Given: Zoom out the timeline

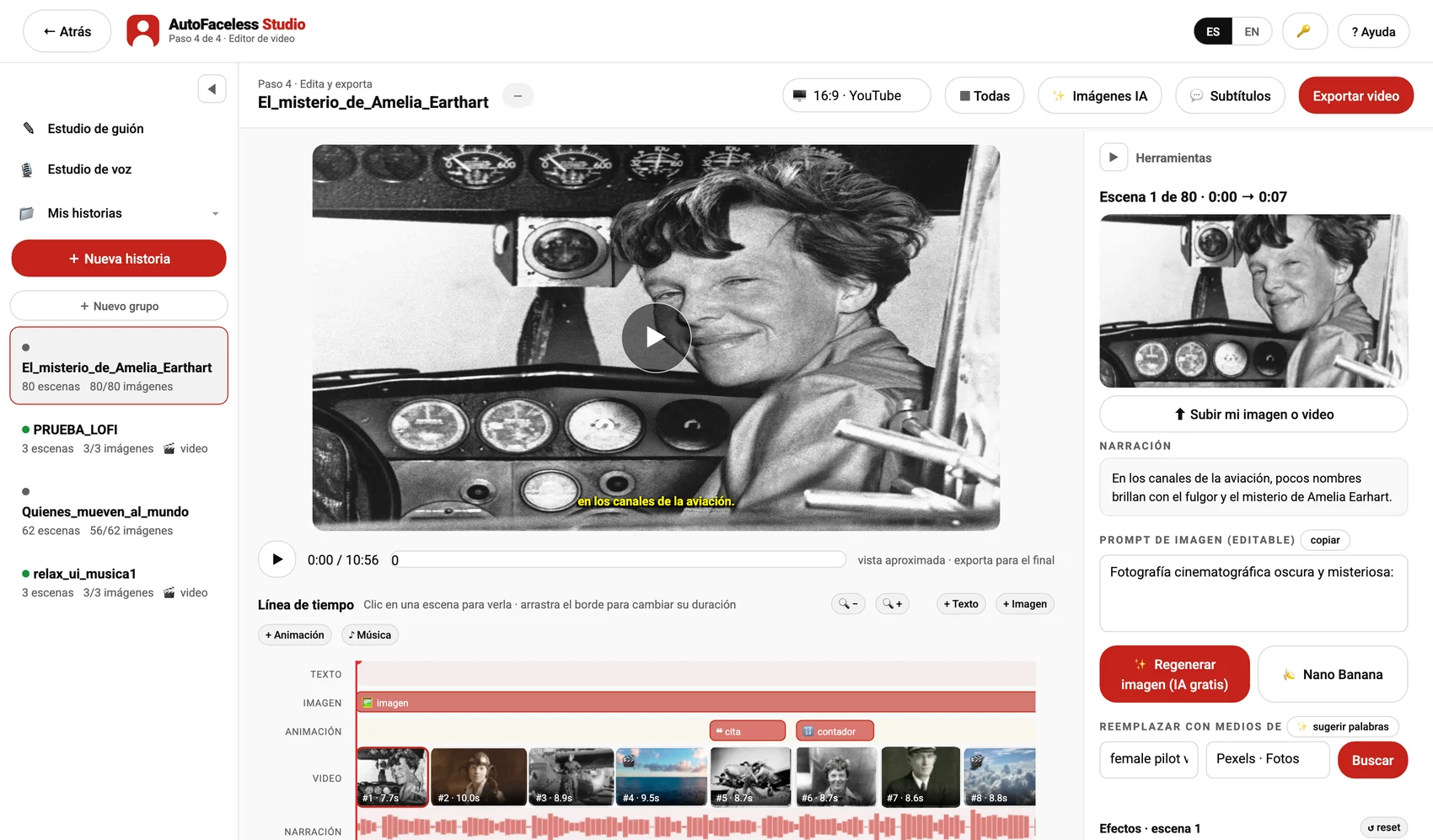Looking at the screenshot, I should pos(848,604).
